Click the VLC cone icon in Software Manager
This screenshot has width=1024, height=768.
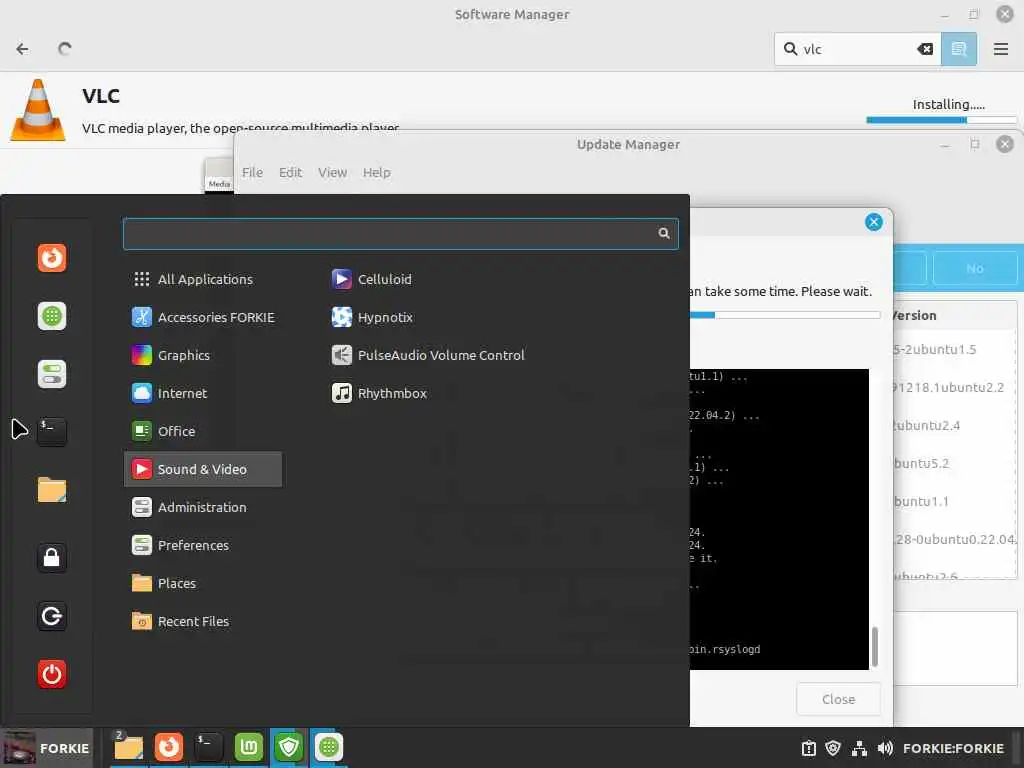tap(38, 110)
